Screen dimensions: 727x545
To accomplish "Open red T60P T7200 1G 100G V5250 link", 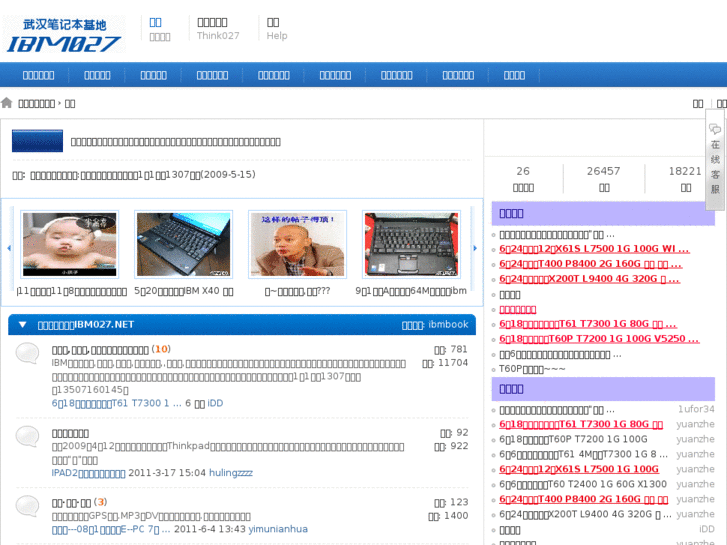I will [599, 339].
